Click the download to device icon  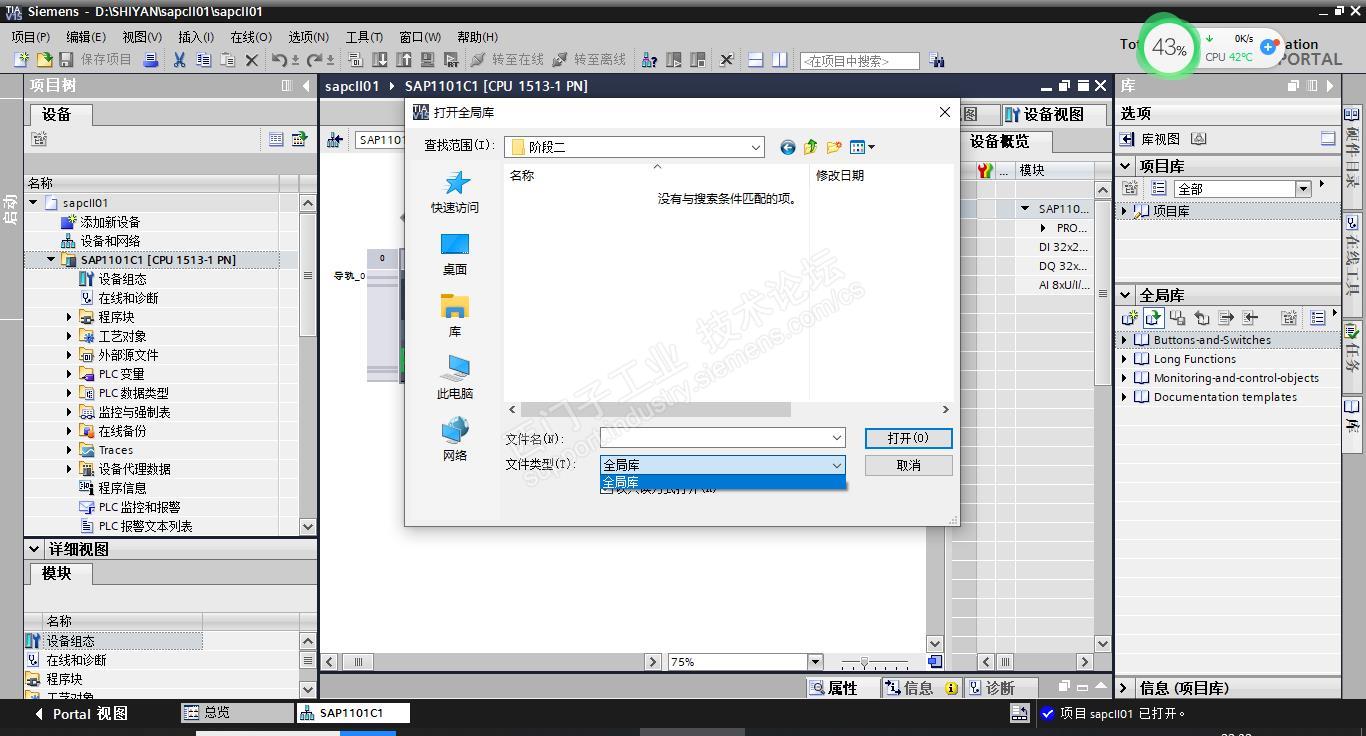(380, 60)
